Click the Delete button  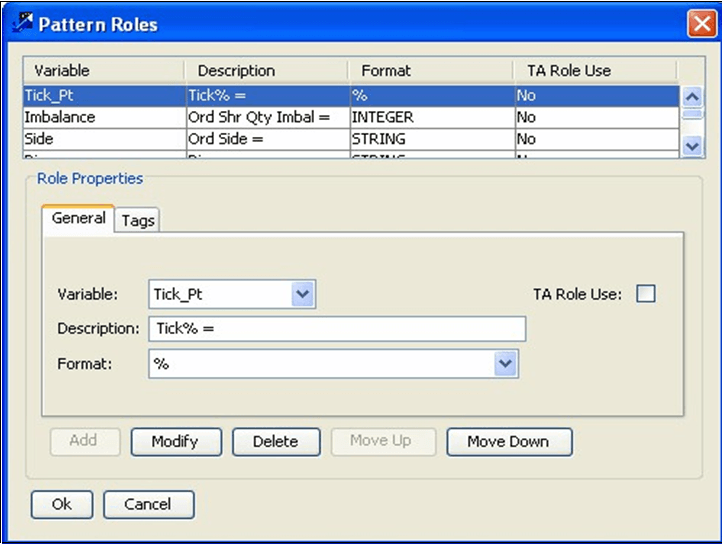pyautogui.click(x=276, y=442)
